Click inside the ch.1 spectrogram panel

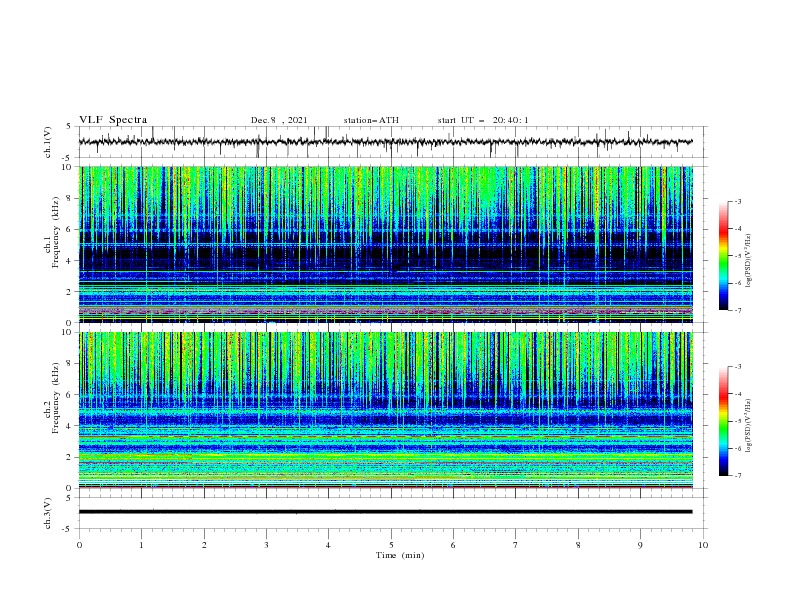(x=385, y=244)
